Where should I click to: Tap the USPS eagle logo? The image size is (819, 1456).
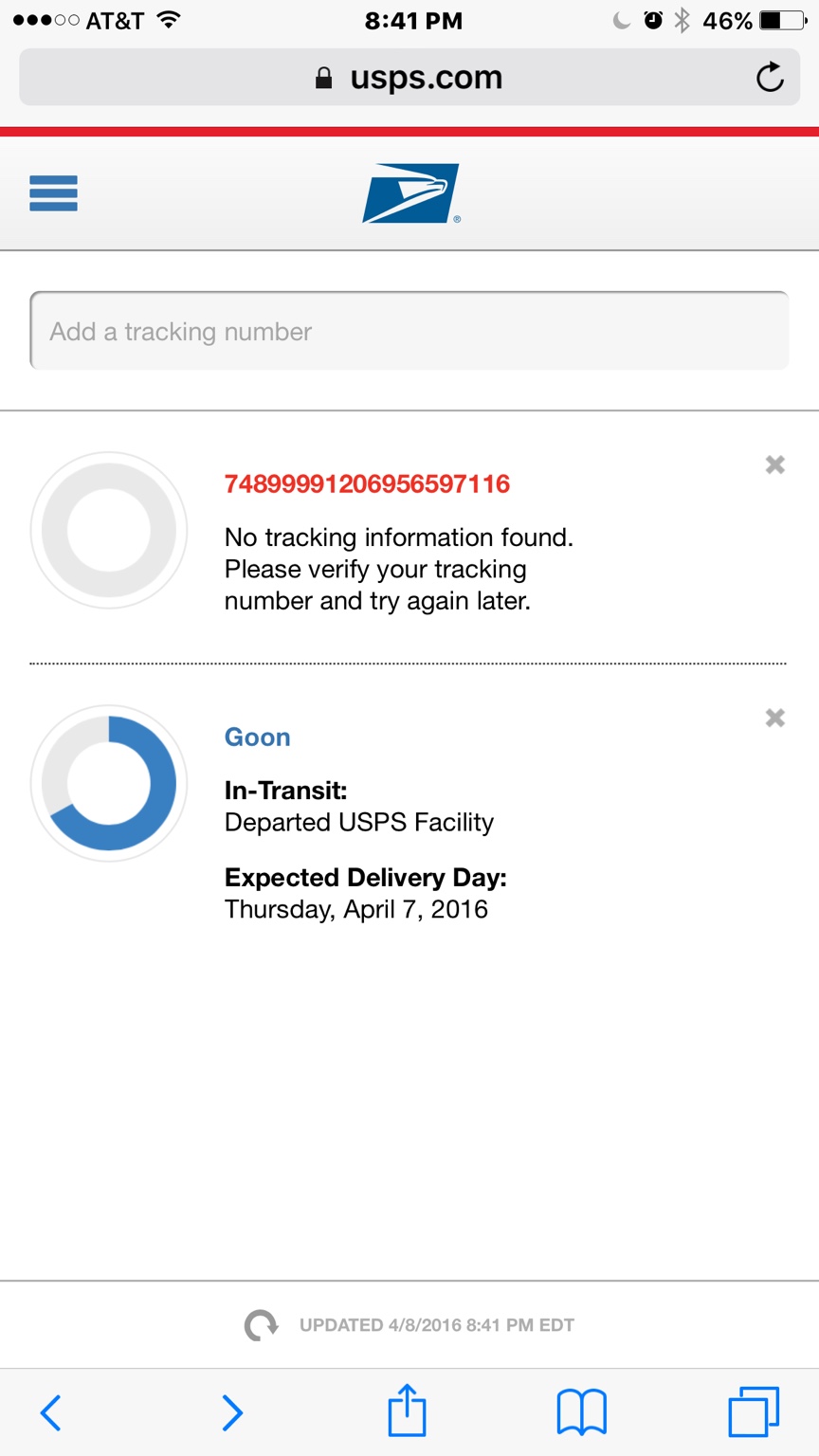pos(410,193)
